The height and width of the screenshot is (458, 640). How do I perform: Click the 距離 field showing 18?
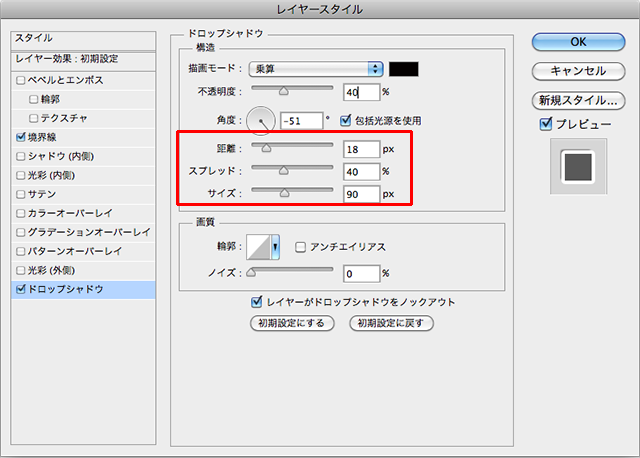361,149
